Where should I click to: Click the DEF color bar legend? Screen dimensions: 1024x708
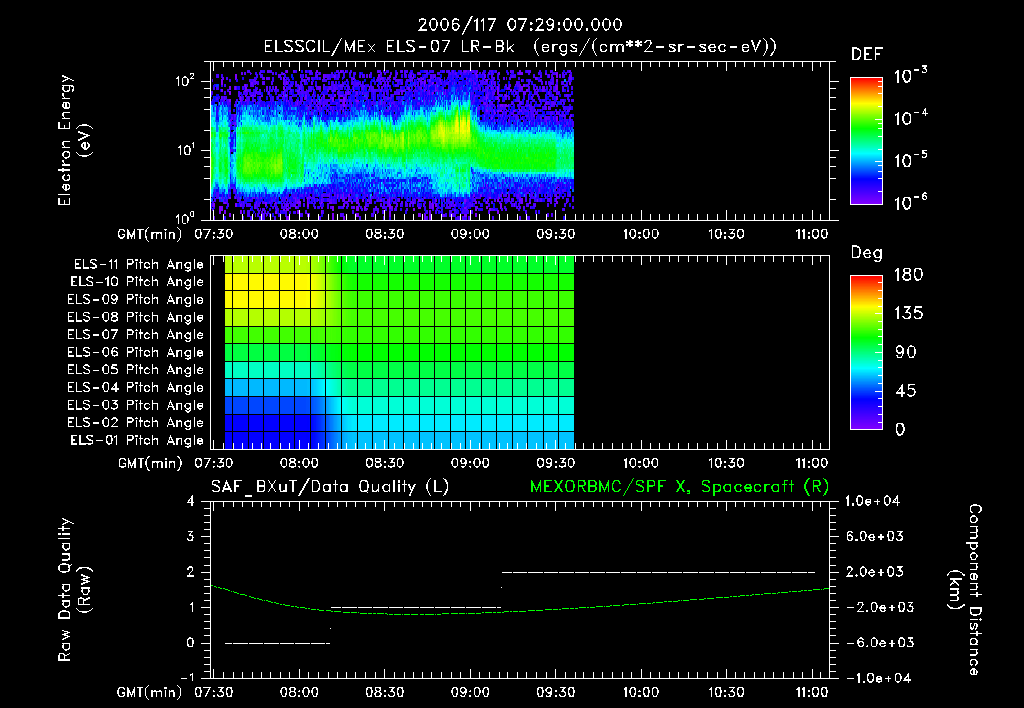click(x=866, y=141)
